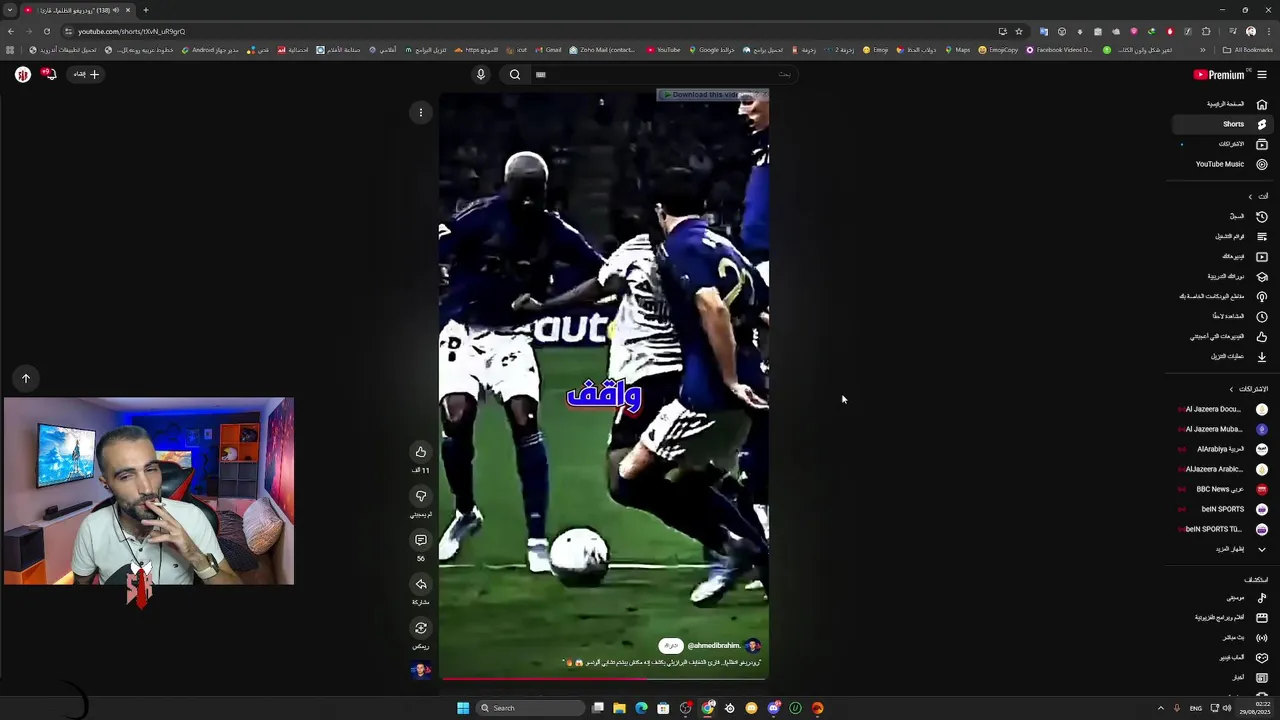Screen dimensions: 1280x720
Task: Click the Subscribe button beside @ahmedibrahim
Action: [x=671, y=646]
